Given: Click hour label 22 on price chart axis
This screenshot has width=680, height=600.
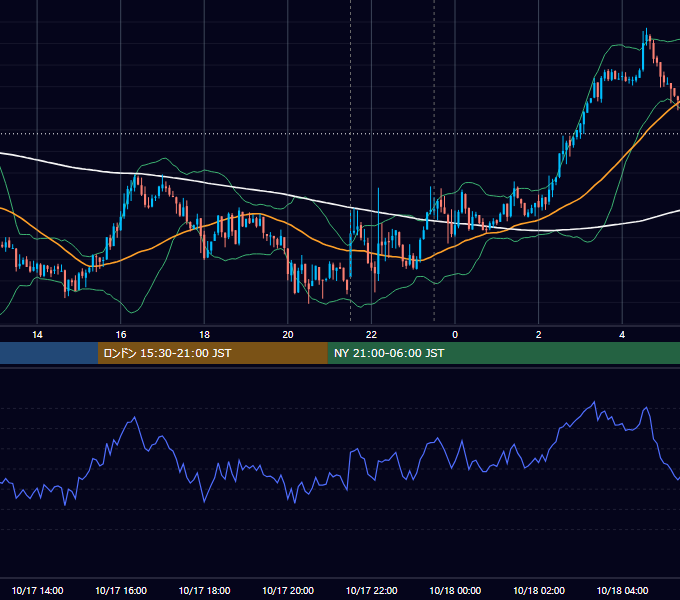Looking at the screenshot, I should pos(371,335).
